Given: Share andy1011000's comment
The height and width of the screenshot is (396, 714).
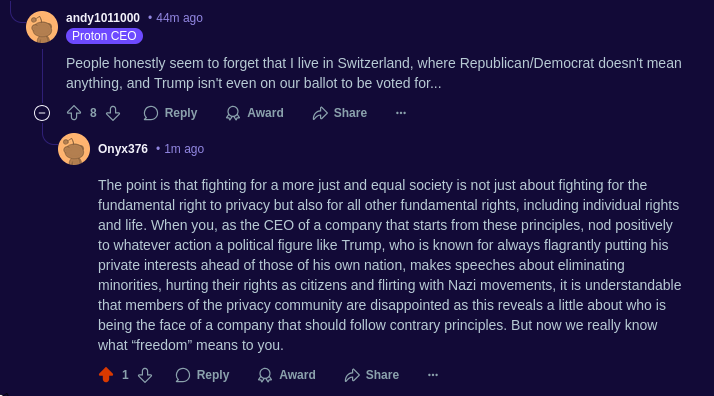Looking at the screenshot, I should [340, 113].
